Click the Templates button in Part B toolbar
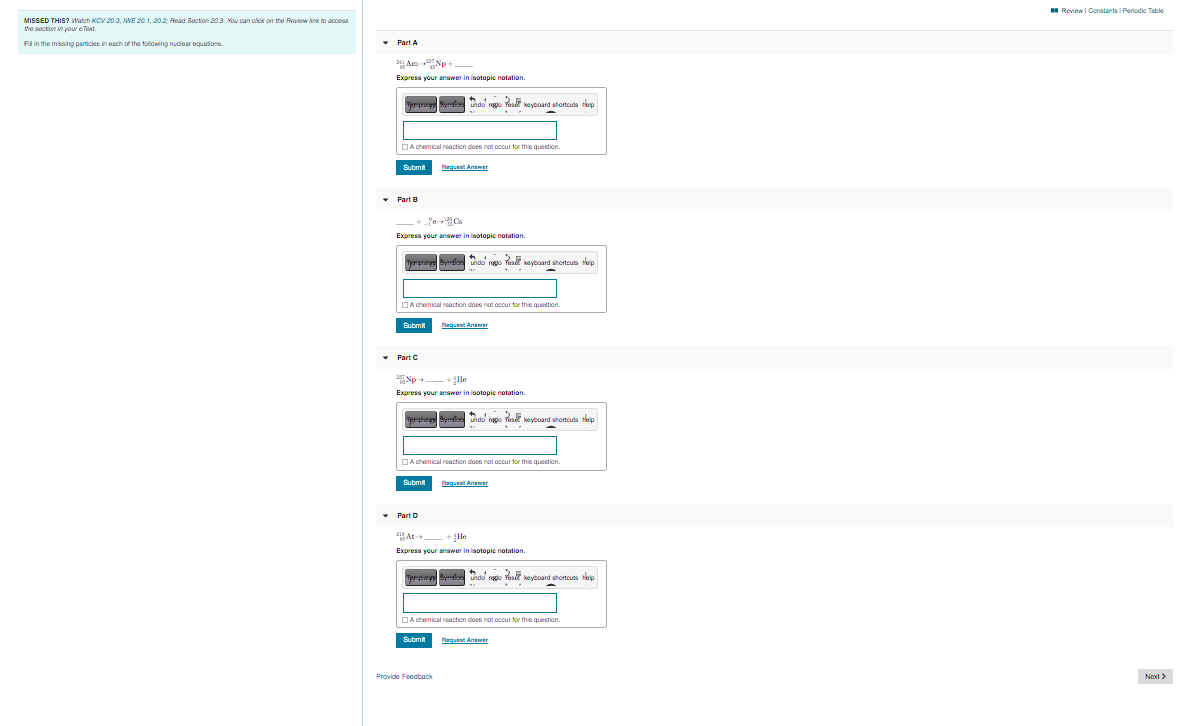Image resolution: width=1198 pixels, height=726 pixels. click(x=421, y=263)
